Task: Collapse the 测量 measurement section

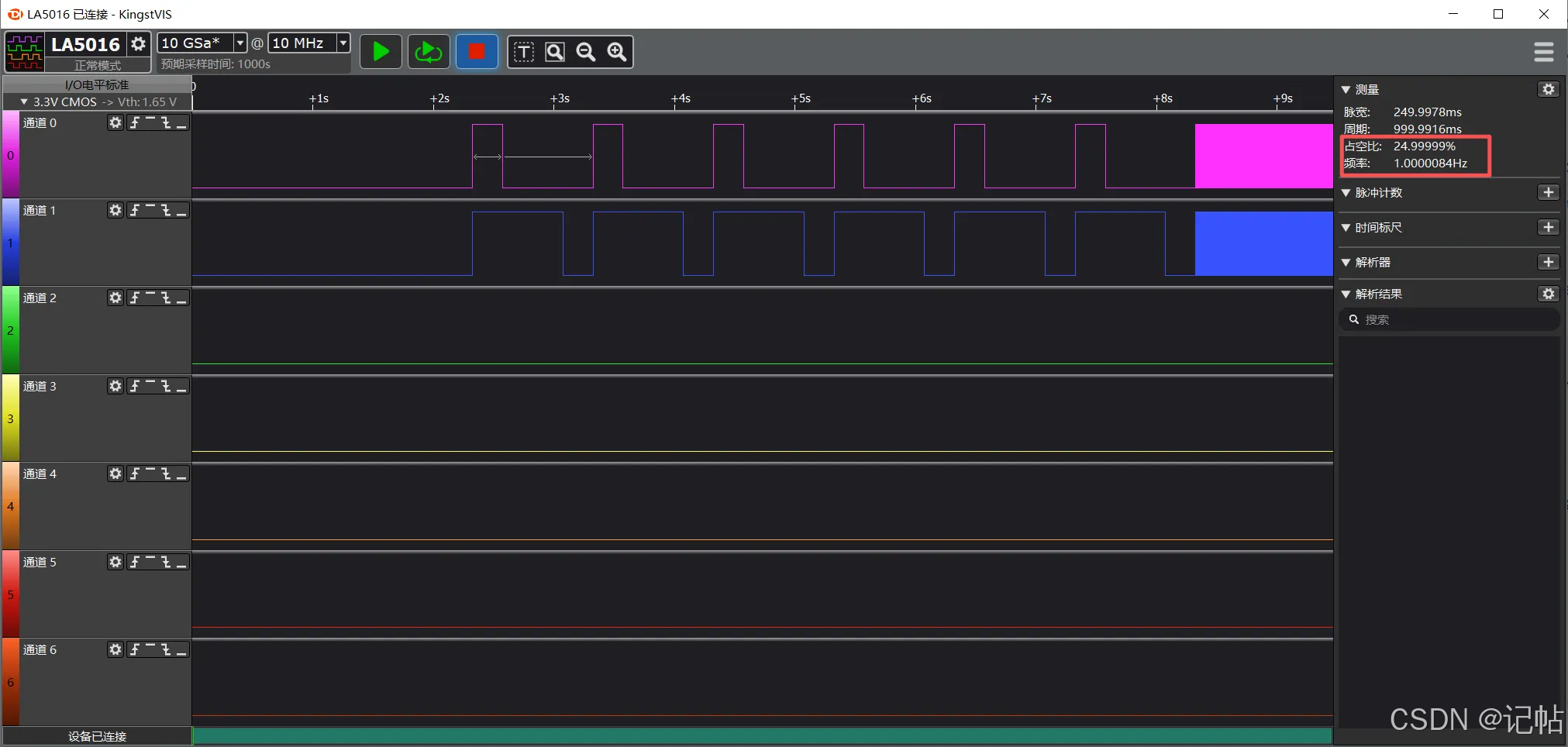Action: [1346, 90]
